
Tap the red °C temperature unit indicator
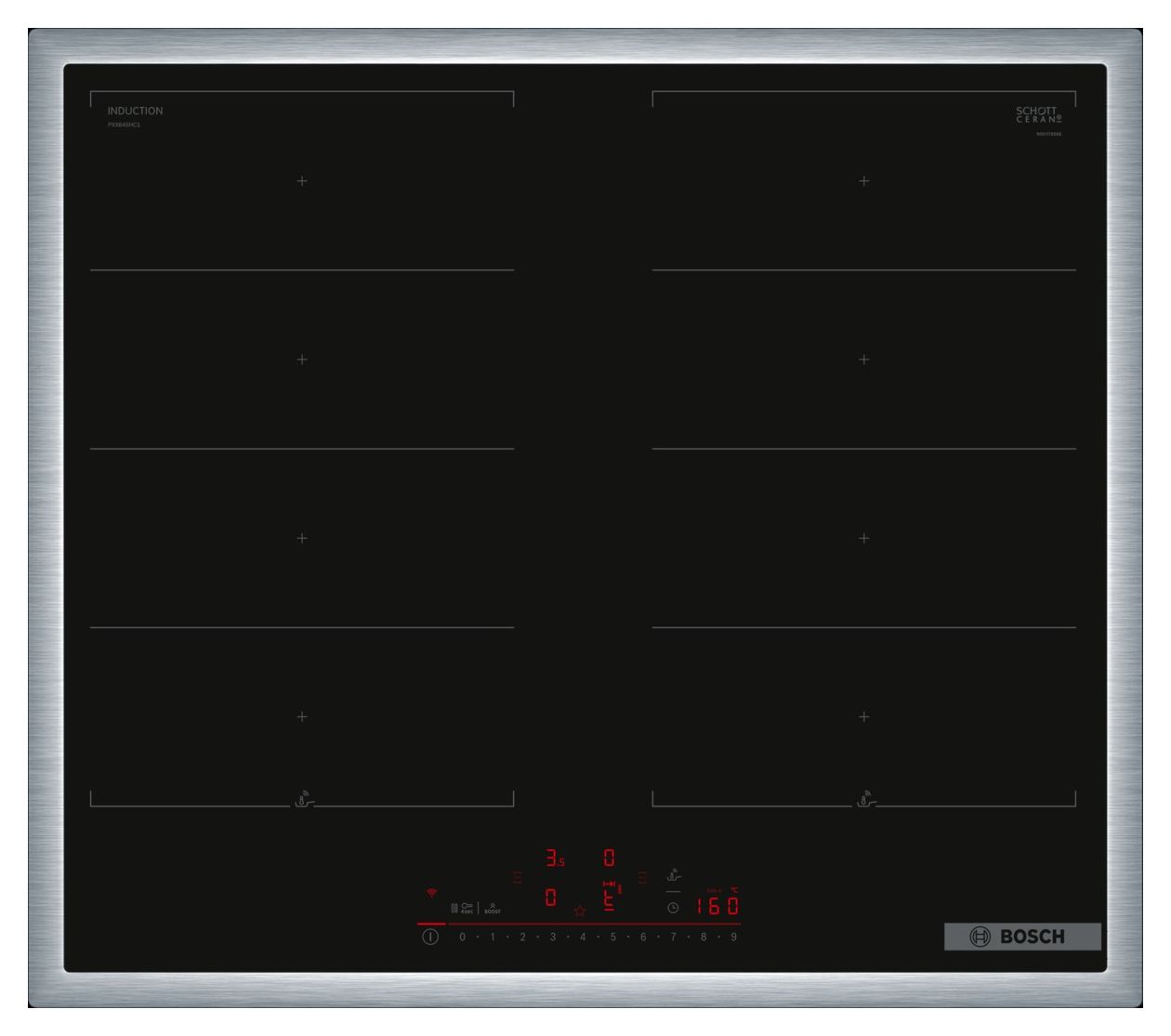point(734,890)
